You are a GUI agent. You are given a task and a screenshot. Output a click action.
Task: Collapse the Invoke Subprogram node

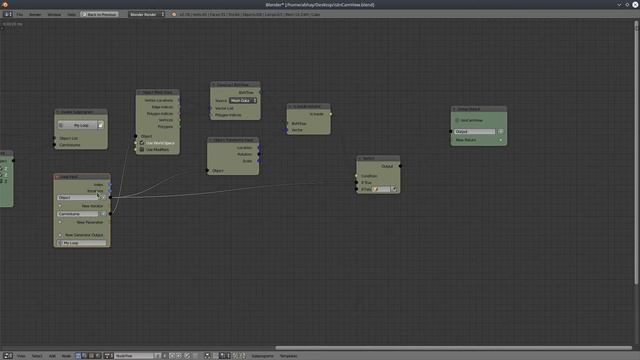click(x=58, y=112)
